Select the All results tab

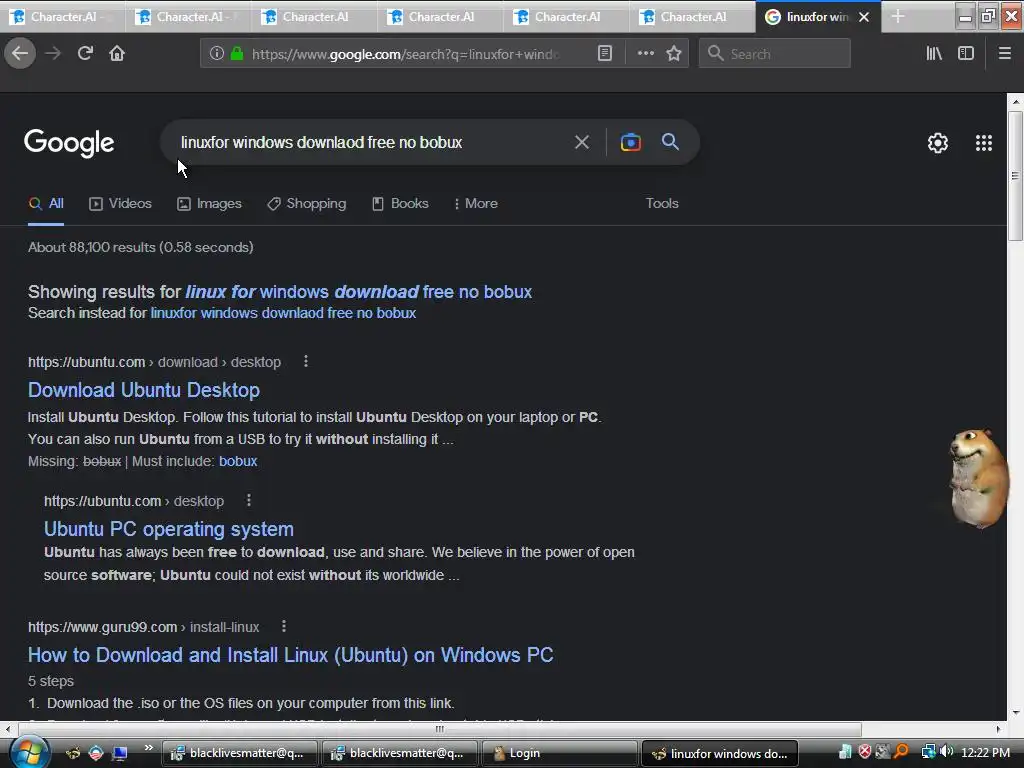tap(46, 204)
